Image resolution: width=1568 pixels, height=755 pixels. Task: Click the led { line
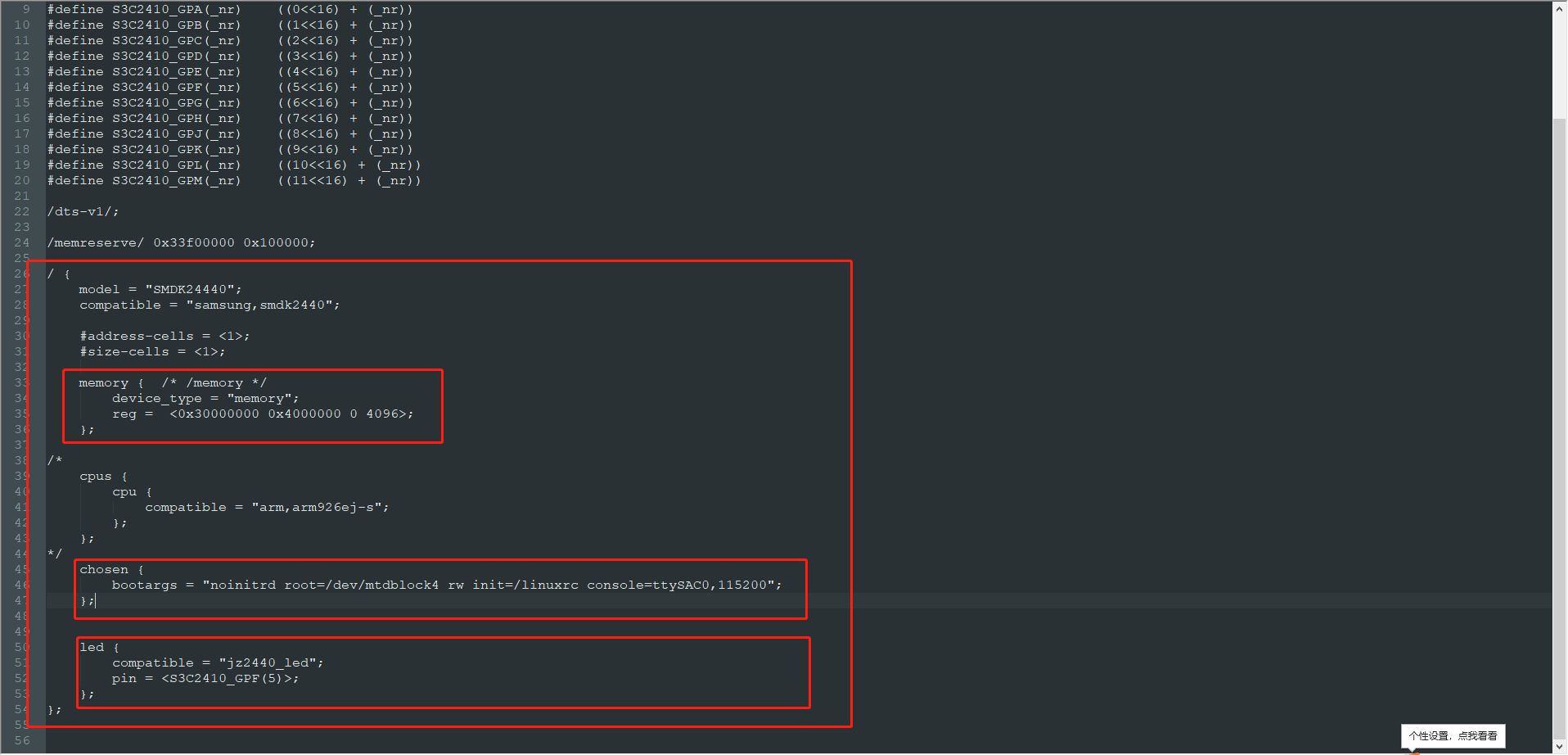[x=100, y=648]
